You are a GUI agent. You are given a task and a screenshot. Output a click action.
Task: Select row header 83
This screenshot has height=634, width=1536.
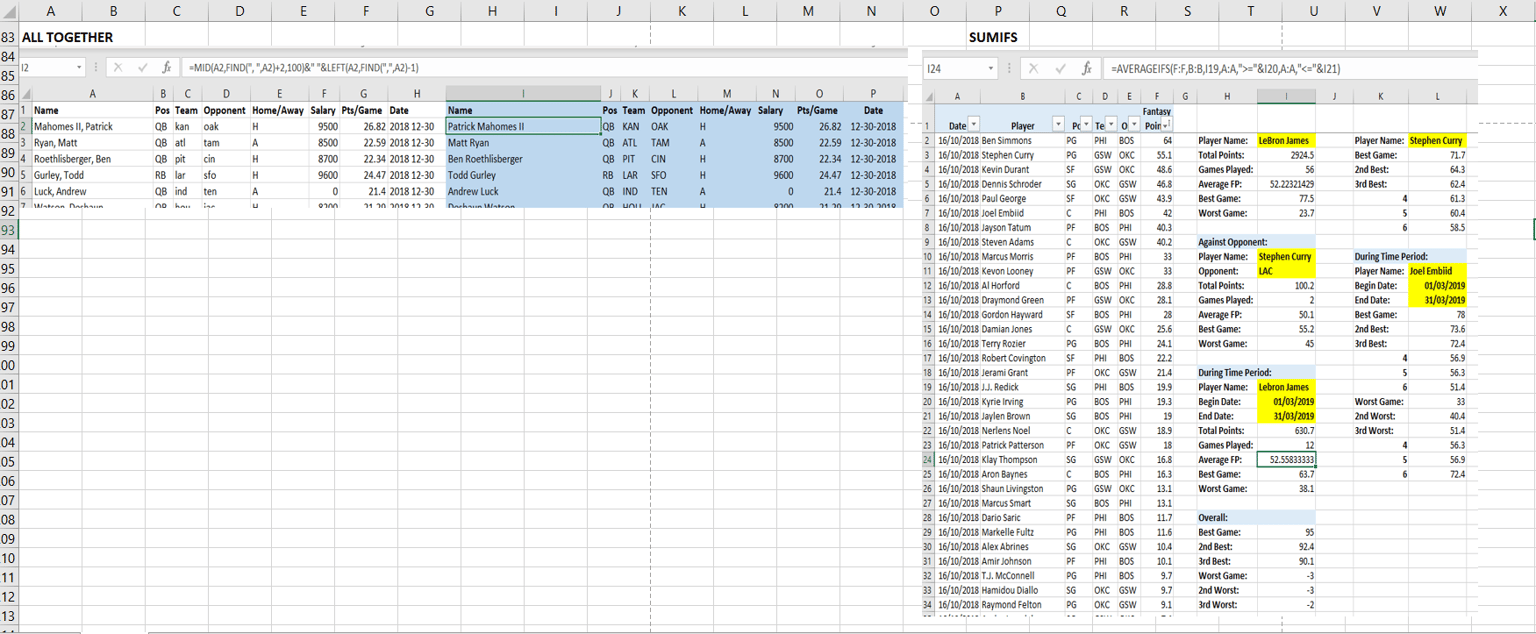tap(9, 37)
